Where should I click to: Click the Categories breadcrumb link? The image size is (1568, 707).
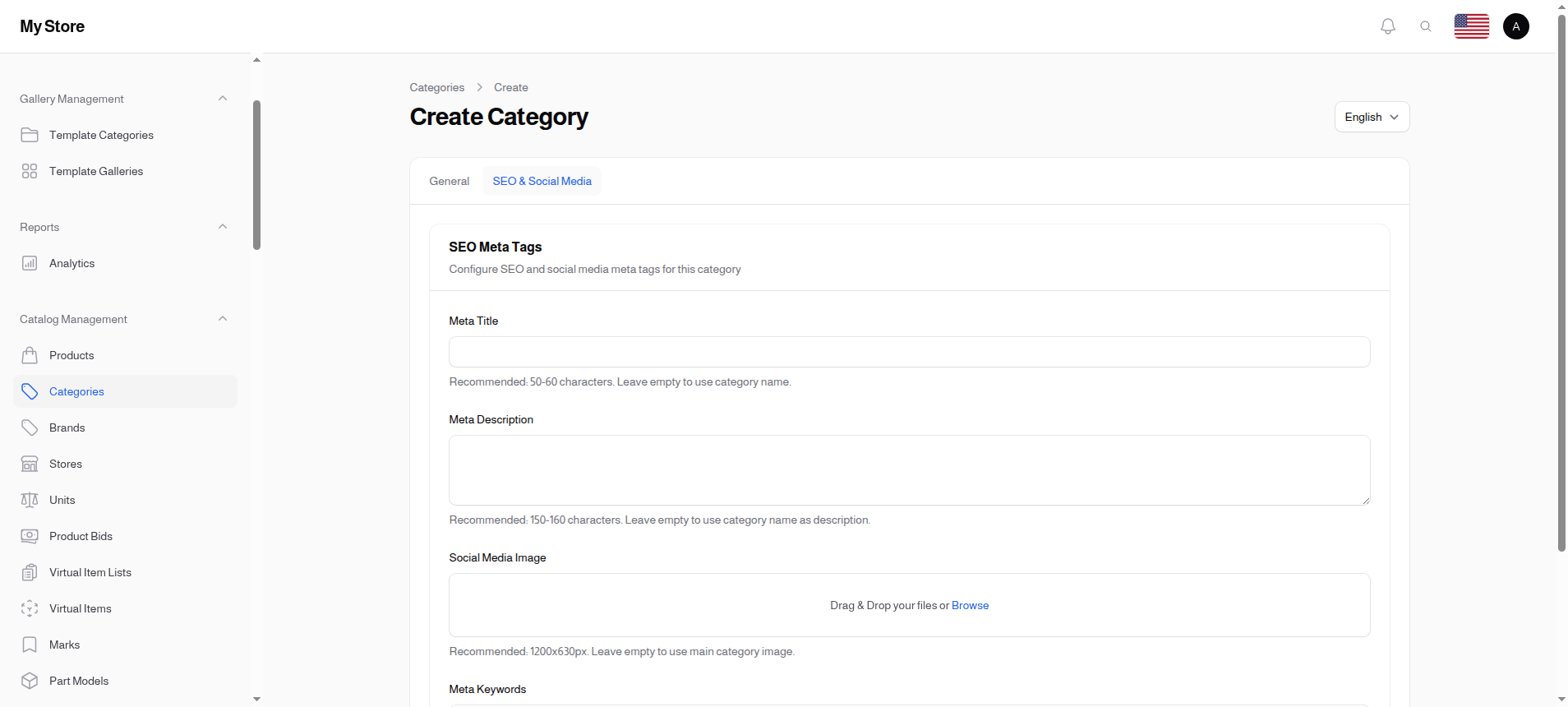point(437,87)
